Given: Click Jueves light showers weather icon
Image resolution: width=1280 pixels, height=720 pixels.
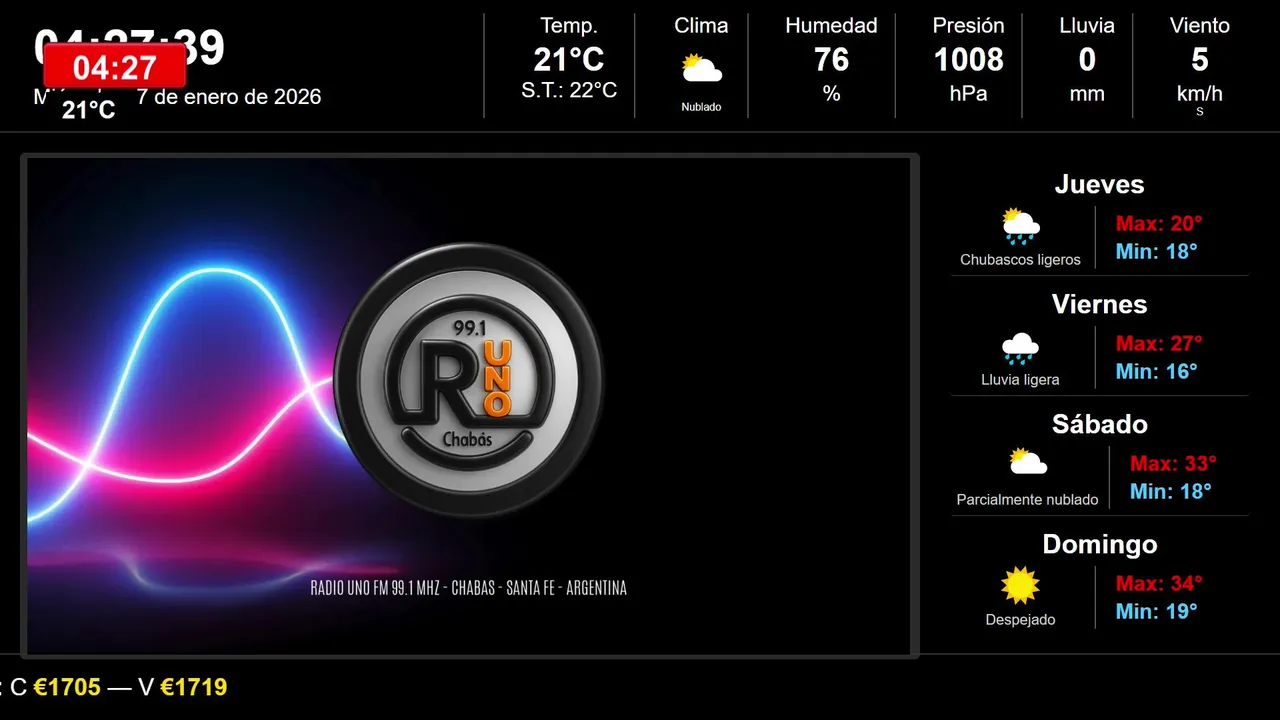Looking at the screenshot, I should pos(1020,227).
